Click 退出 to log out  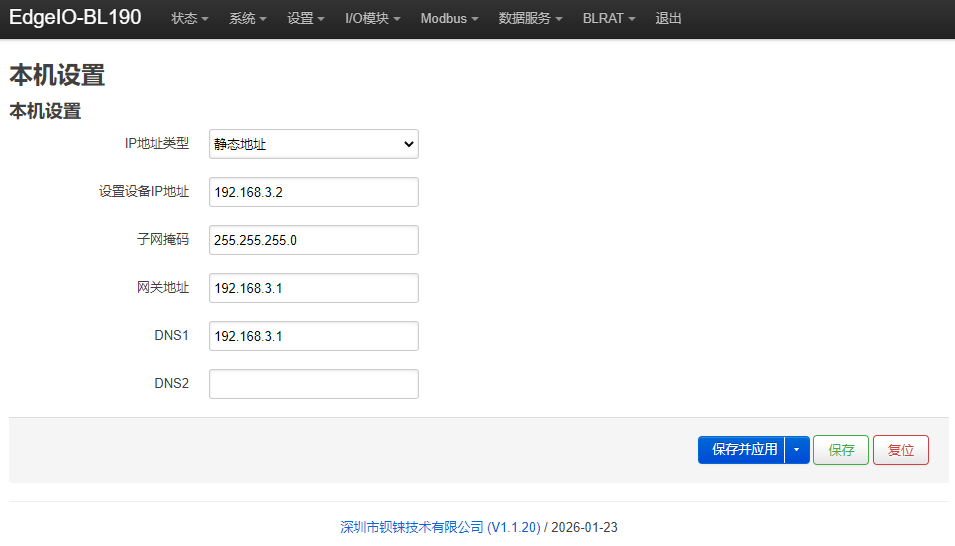point(668,18)
